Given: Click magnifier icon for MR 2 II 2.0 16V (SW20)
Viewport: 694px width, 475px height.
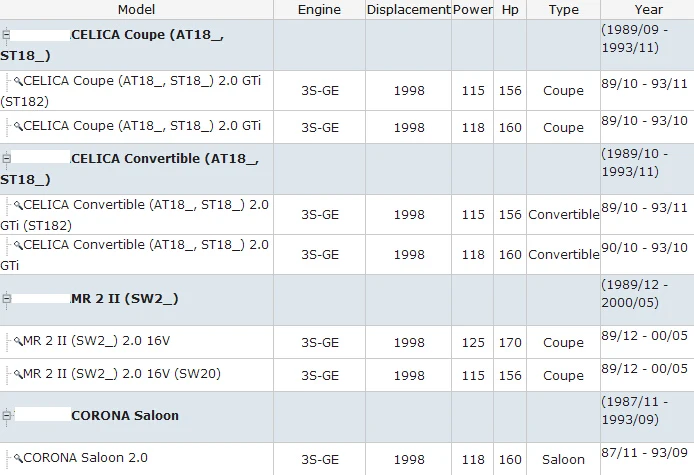Looking at the screenshot, I should 18,374.
